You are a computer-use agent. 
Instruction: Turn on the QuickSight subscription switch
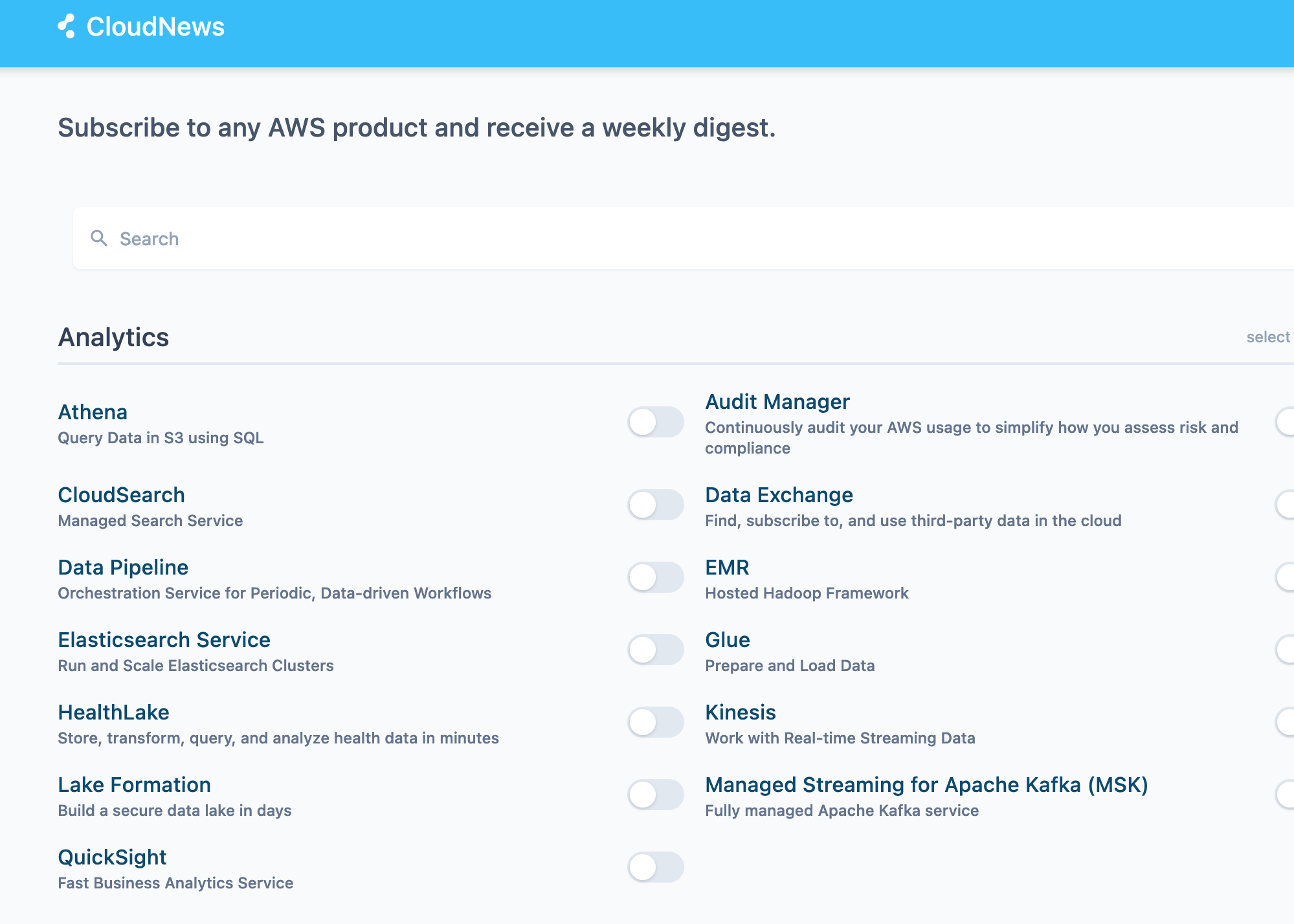(655, 867)
